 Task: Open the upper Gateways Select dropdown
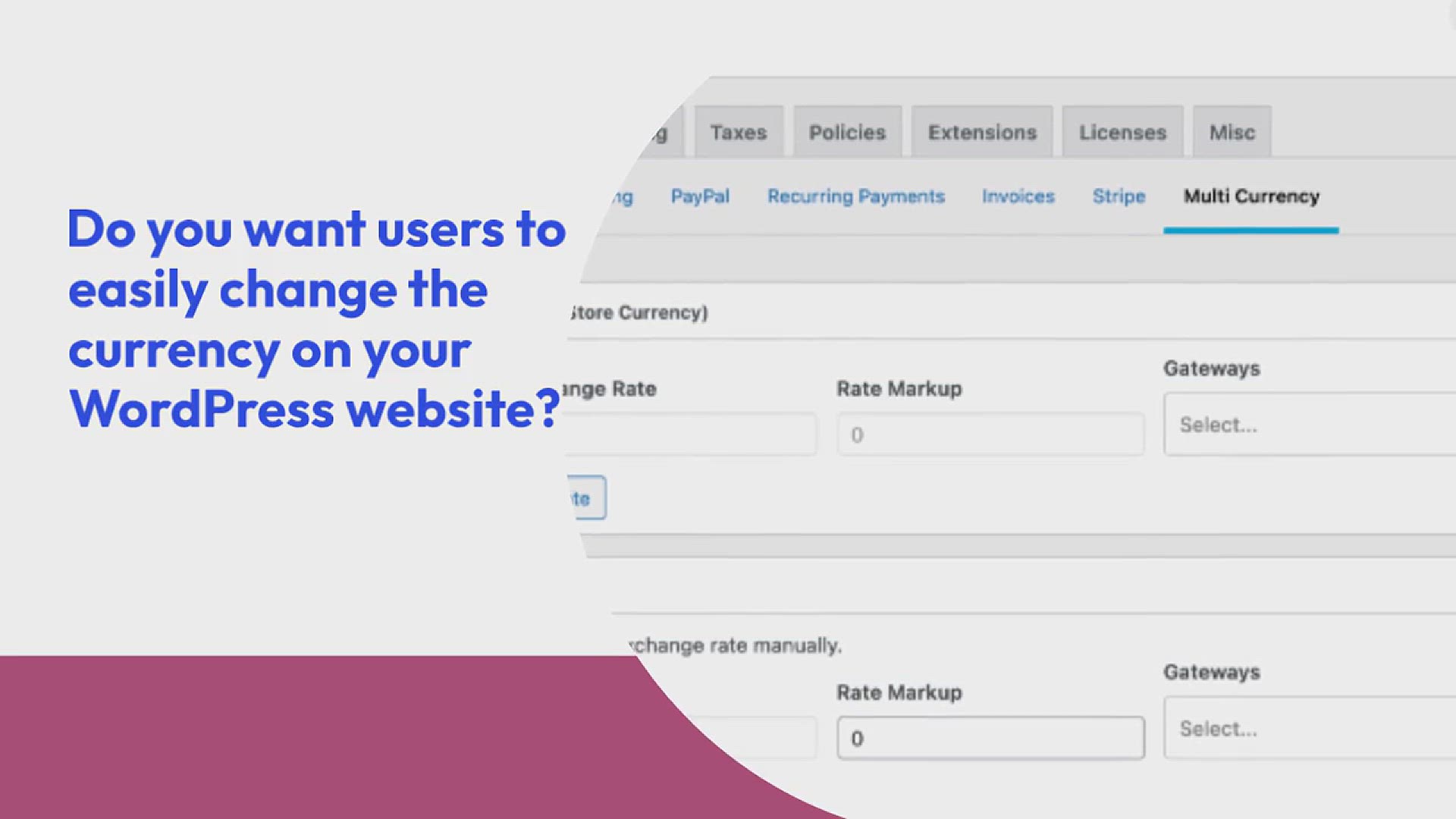[1310, 424]
